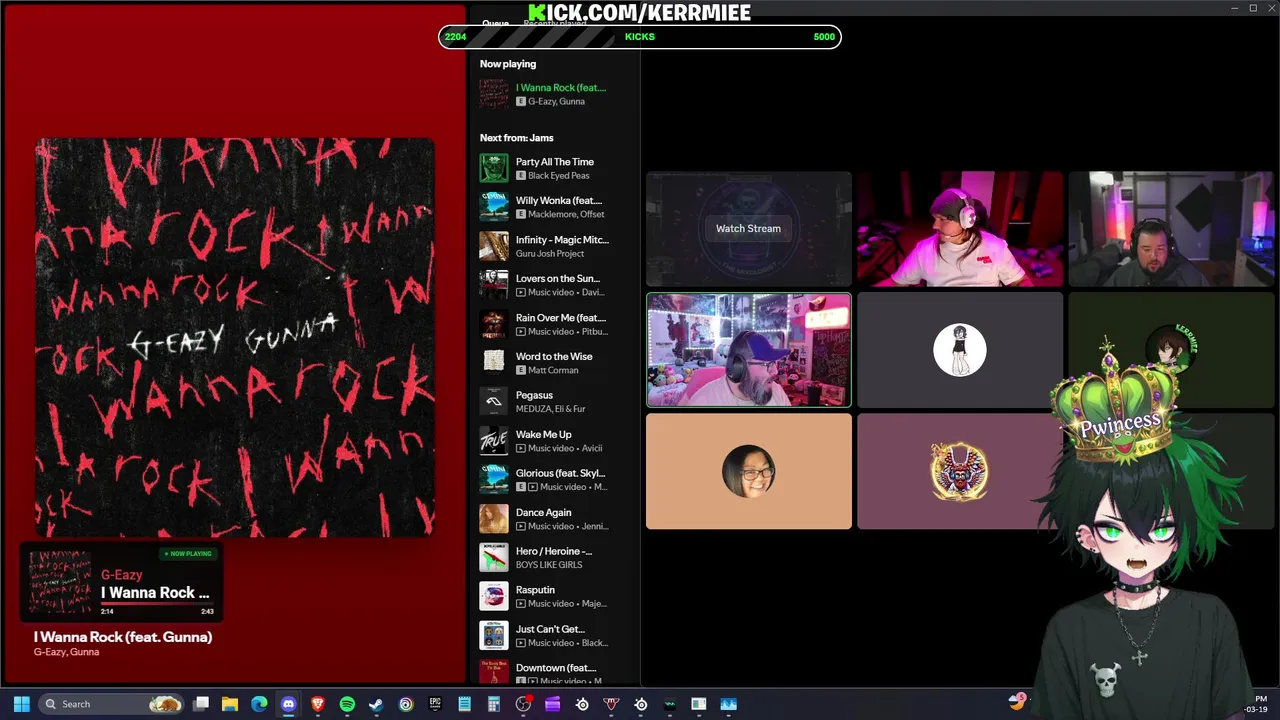Image resolution: width=1280 pixels, height=720 pixels.
Task: Click G-Eazy, Gunna under Now playing
Action: click(556, 101)
